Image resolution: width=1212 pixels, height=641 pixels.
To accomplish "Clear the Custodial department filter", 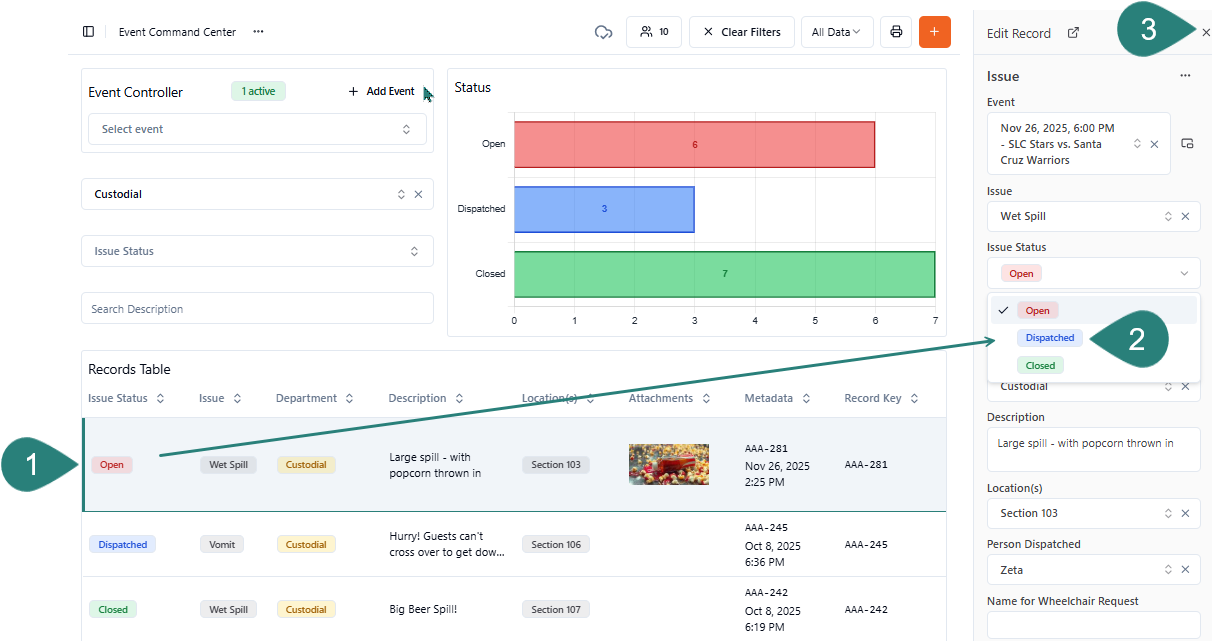I will point(418,194).
